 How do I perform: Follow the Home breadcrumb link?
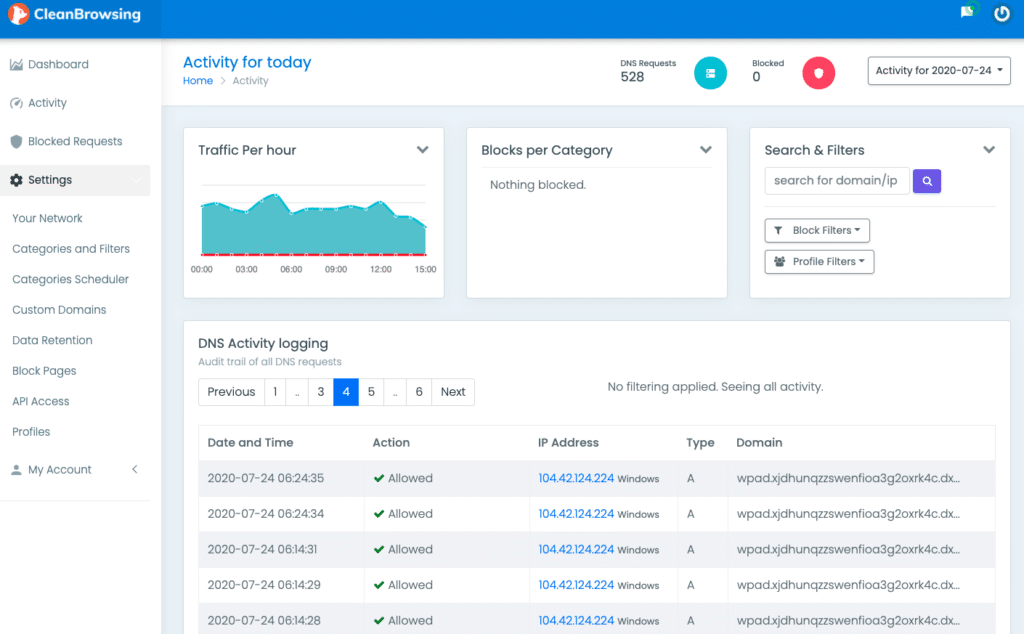click(198, 80)
